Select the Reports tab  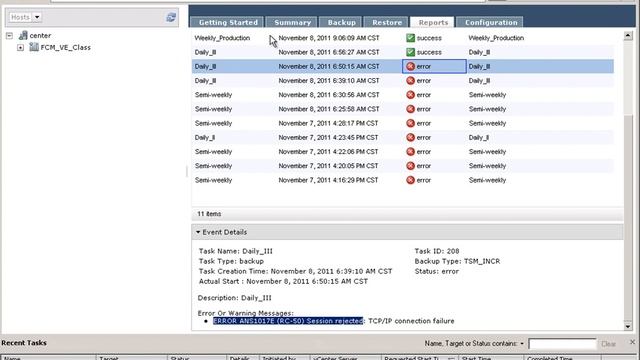433,22
